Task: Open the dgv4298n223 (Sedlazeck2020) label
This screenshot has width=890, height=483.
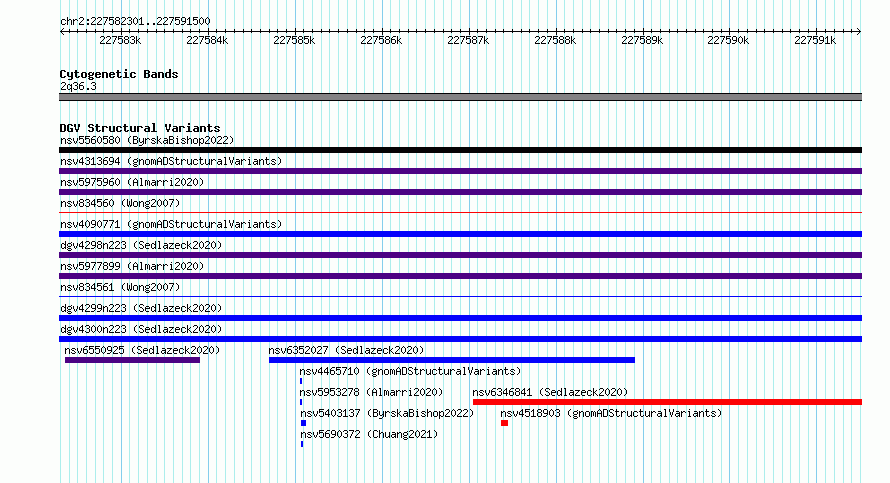Action: [141, 245]
